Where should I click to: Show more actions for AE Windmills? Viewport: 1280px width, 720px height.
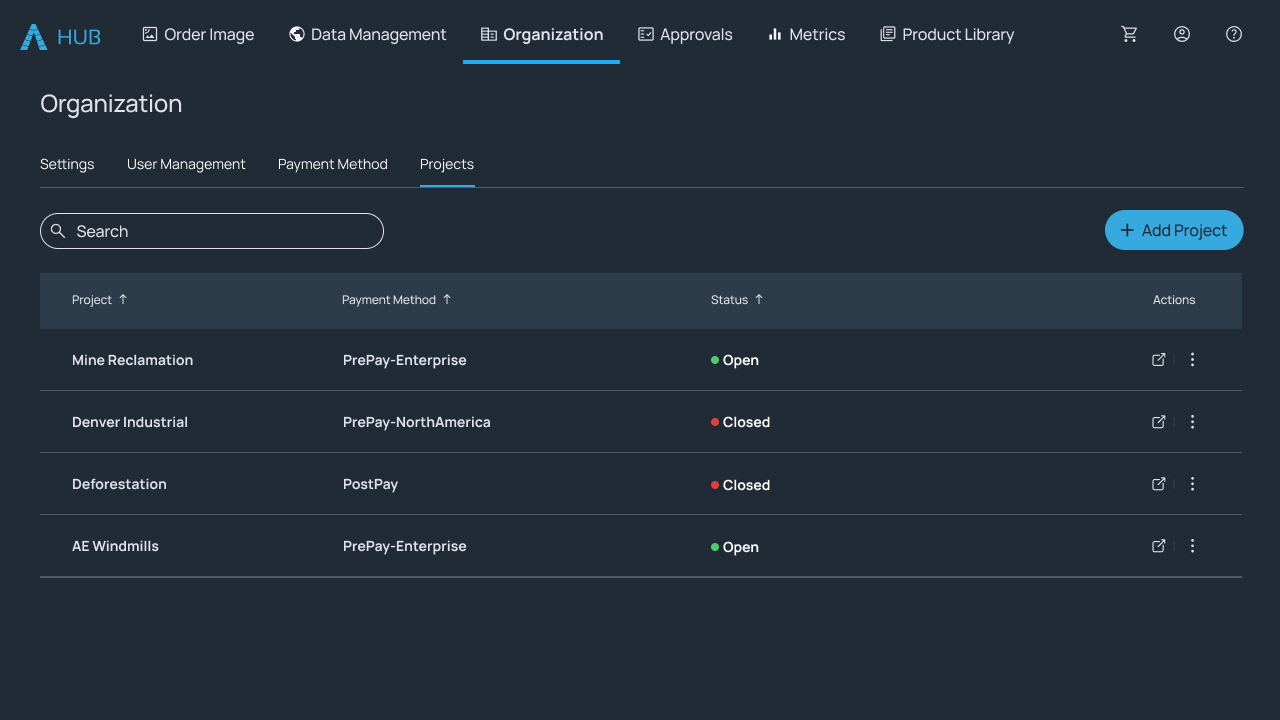point(1192,546)
